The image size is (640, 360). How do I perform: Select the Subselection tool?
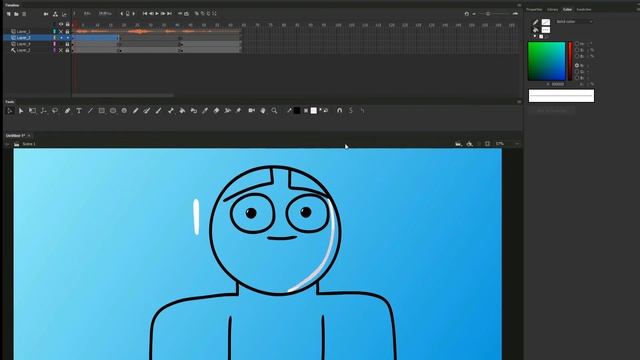coord(21,111)
